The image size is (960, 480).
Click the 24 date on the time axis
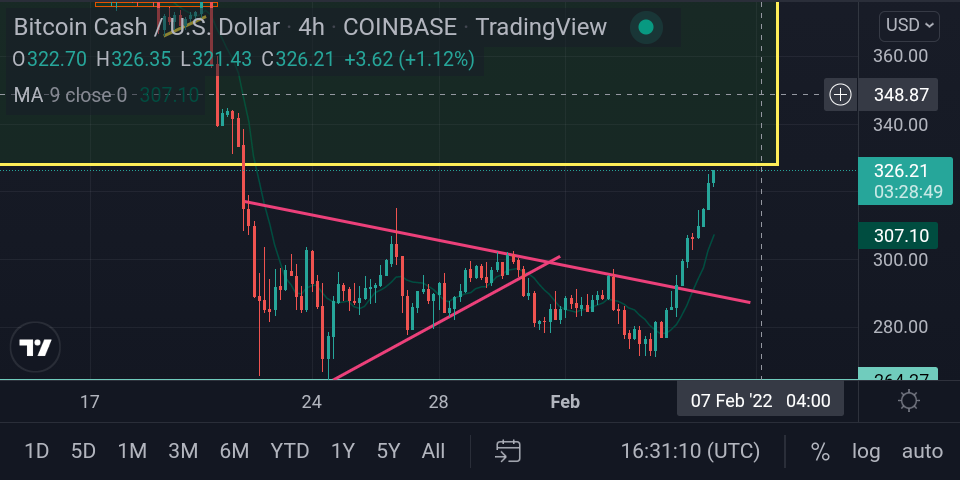[x=311, y=402]
